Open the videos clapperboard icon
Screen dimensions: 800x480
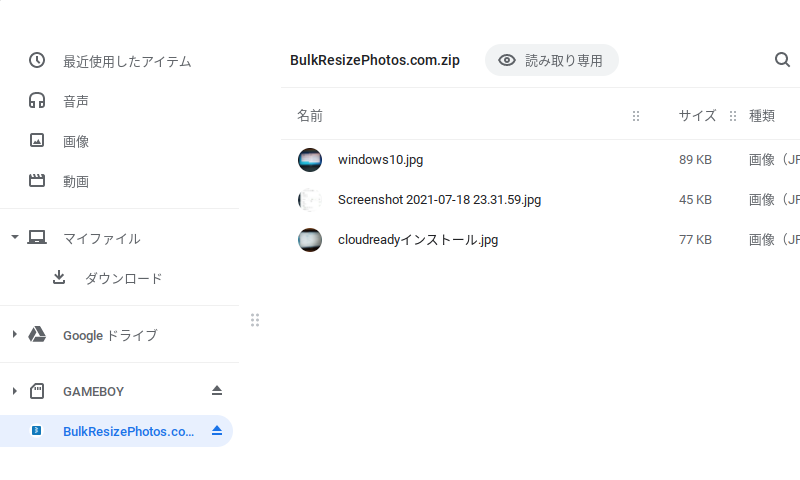37,180
